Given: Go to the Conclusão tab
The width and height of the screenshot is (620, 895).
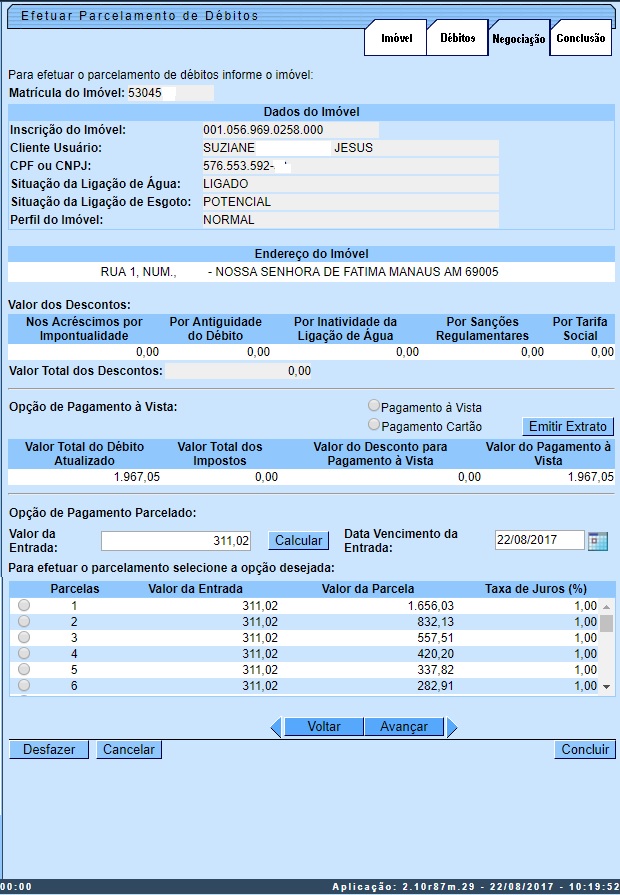Looking at the screenshot, I should tap(580, 38).
